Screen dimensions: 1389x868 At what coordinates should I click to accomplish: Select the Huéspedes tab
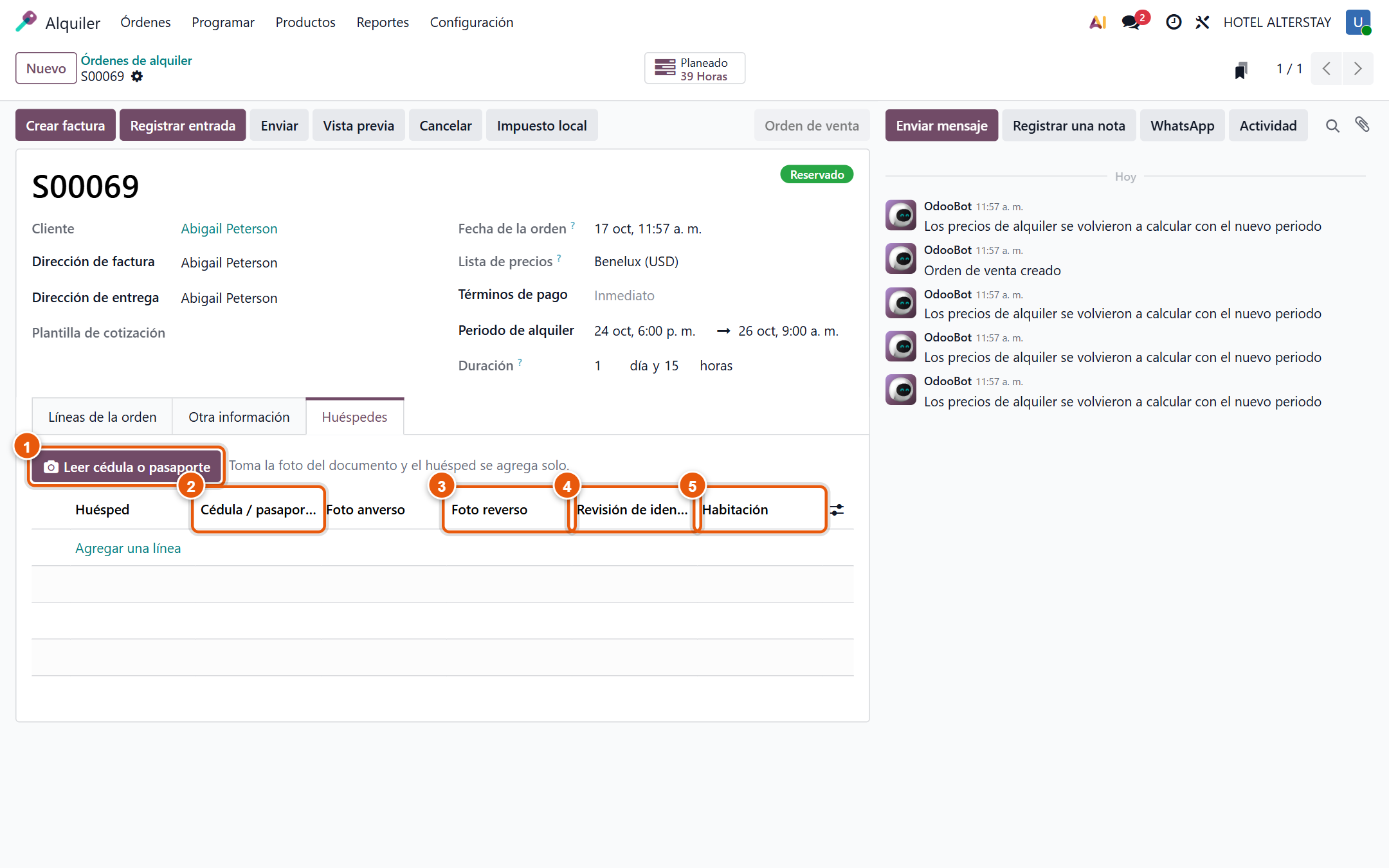click(354, 417)
